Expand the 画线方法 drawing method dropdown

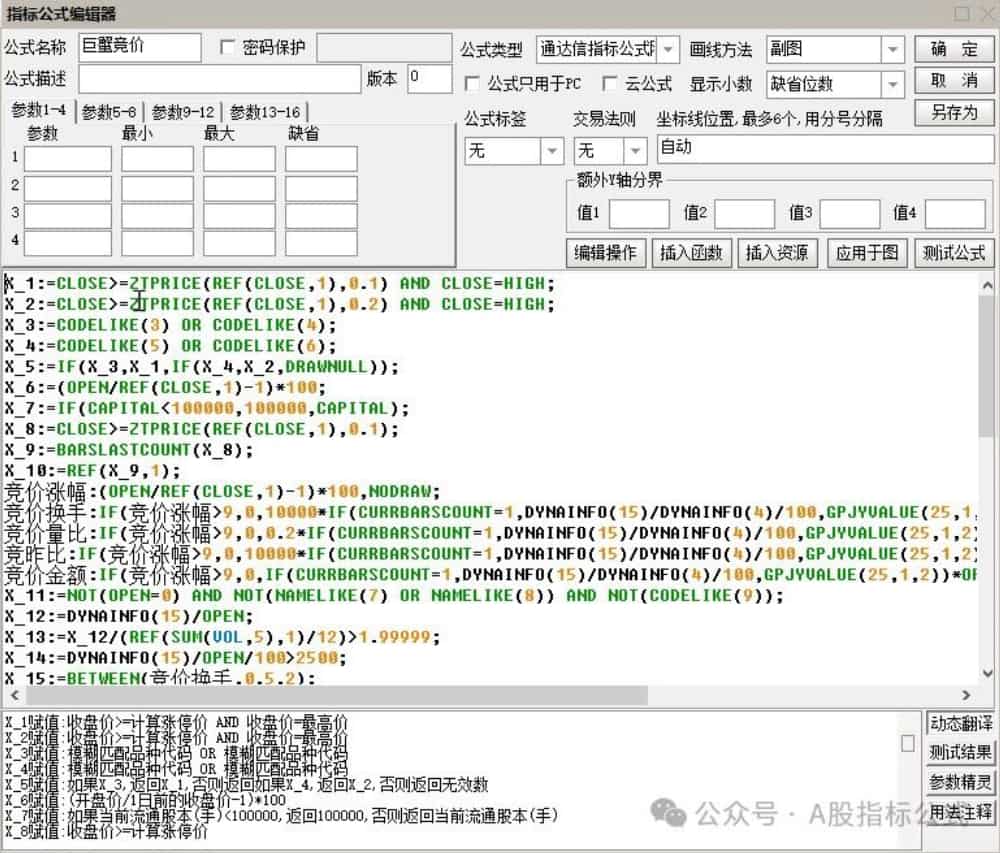tap(893, 49)
